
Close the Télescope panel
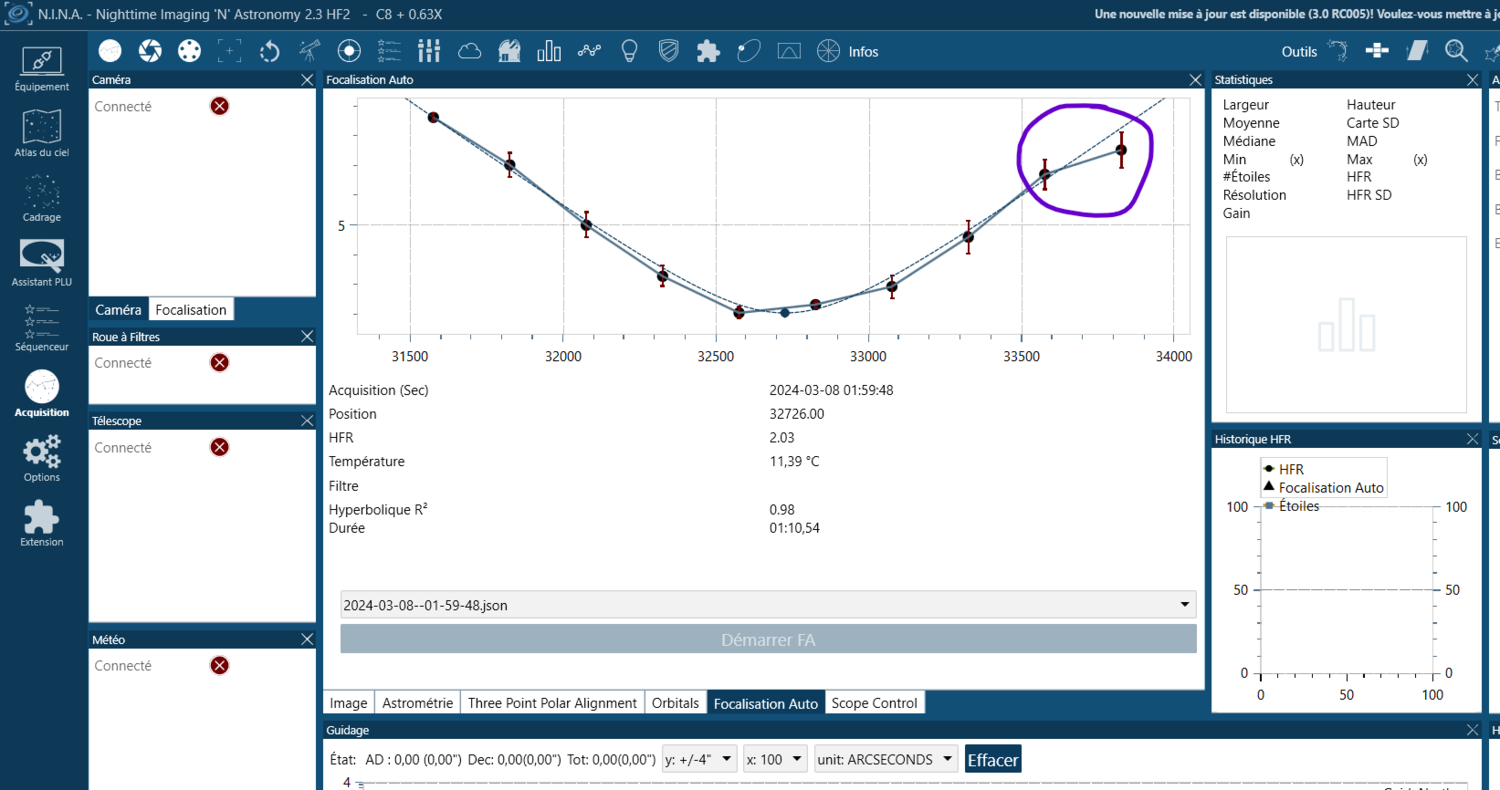click(x=307, y=421)
